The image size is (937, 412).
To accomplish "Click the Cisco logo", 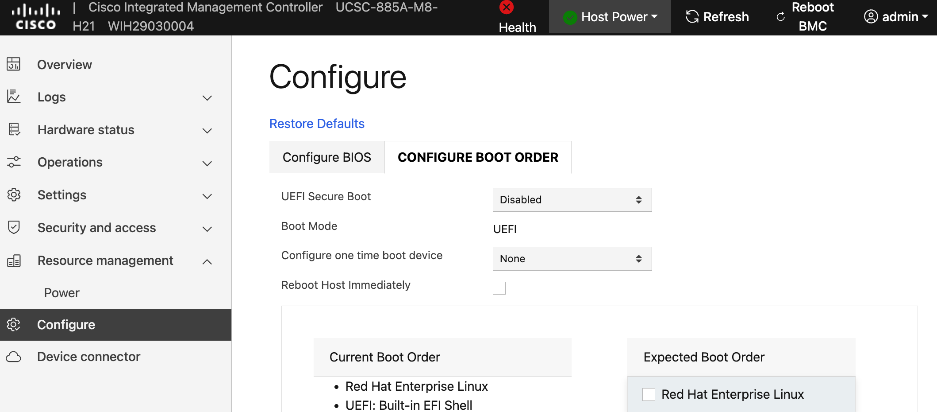I will 36,17.
